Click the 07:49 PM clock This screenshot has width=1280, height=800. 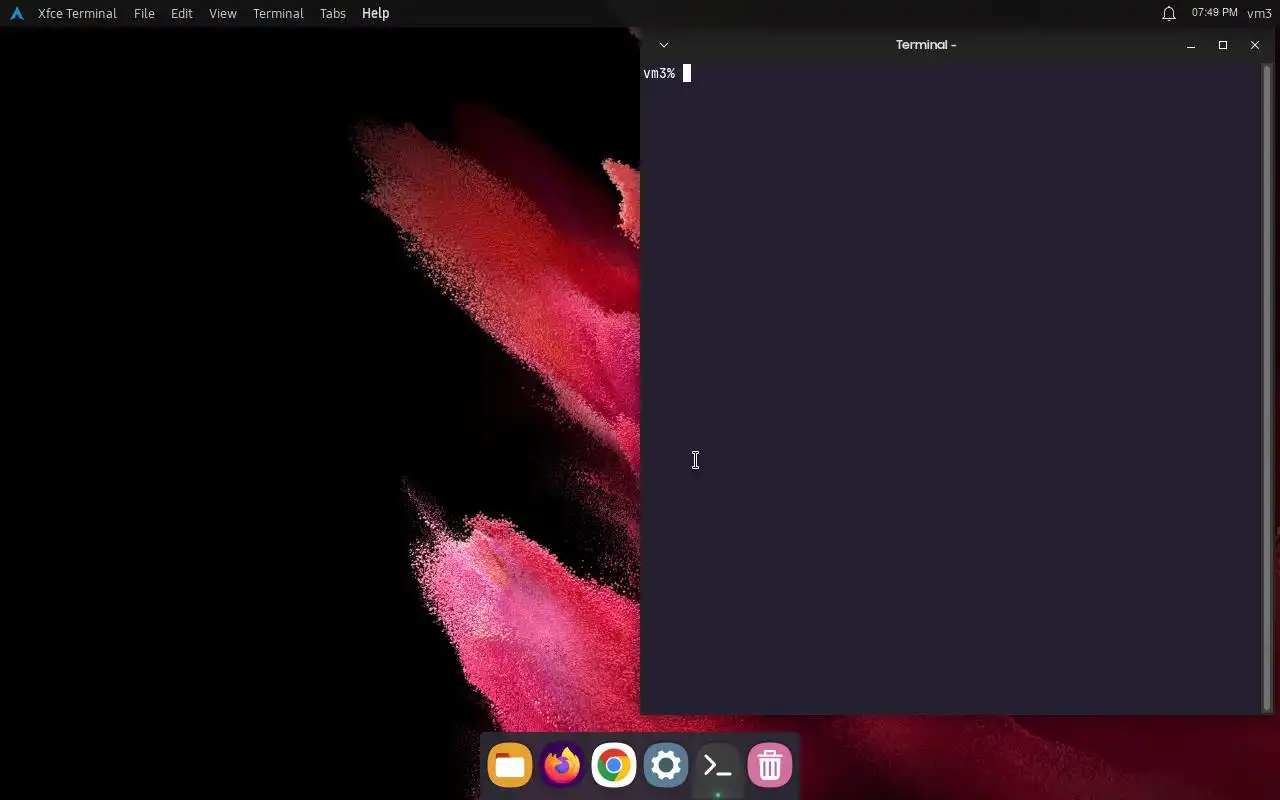point(1215,13)
